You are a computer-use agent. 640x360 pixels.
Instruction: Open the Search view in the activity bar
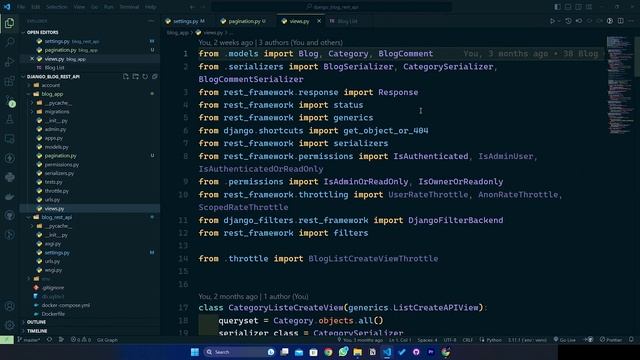(9, 42)
